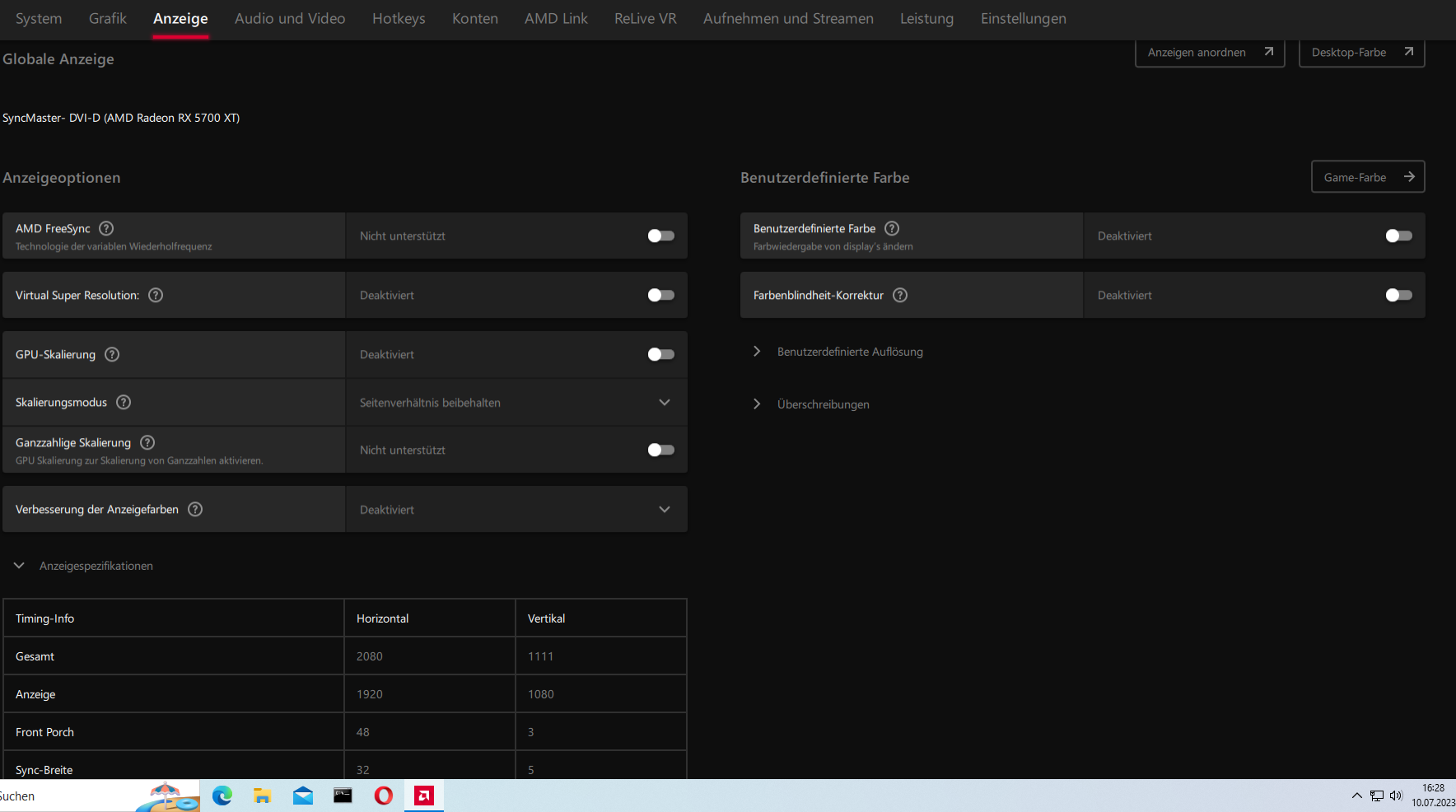Click Farbenblindheit-Korrektur help icon
This screenshot has width=1456, height=812.
click(900, 295)
